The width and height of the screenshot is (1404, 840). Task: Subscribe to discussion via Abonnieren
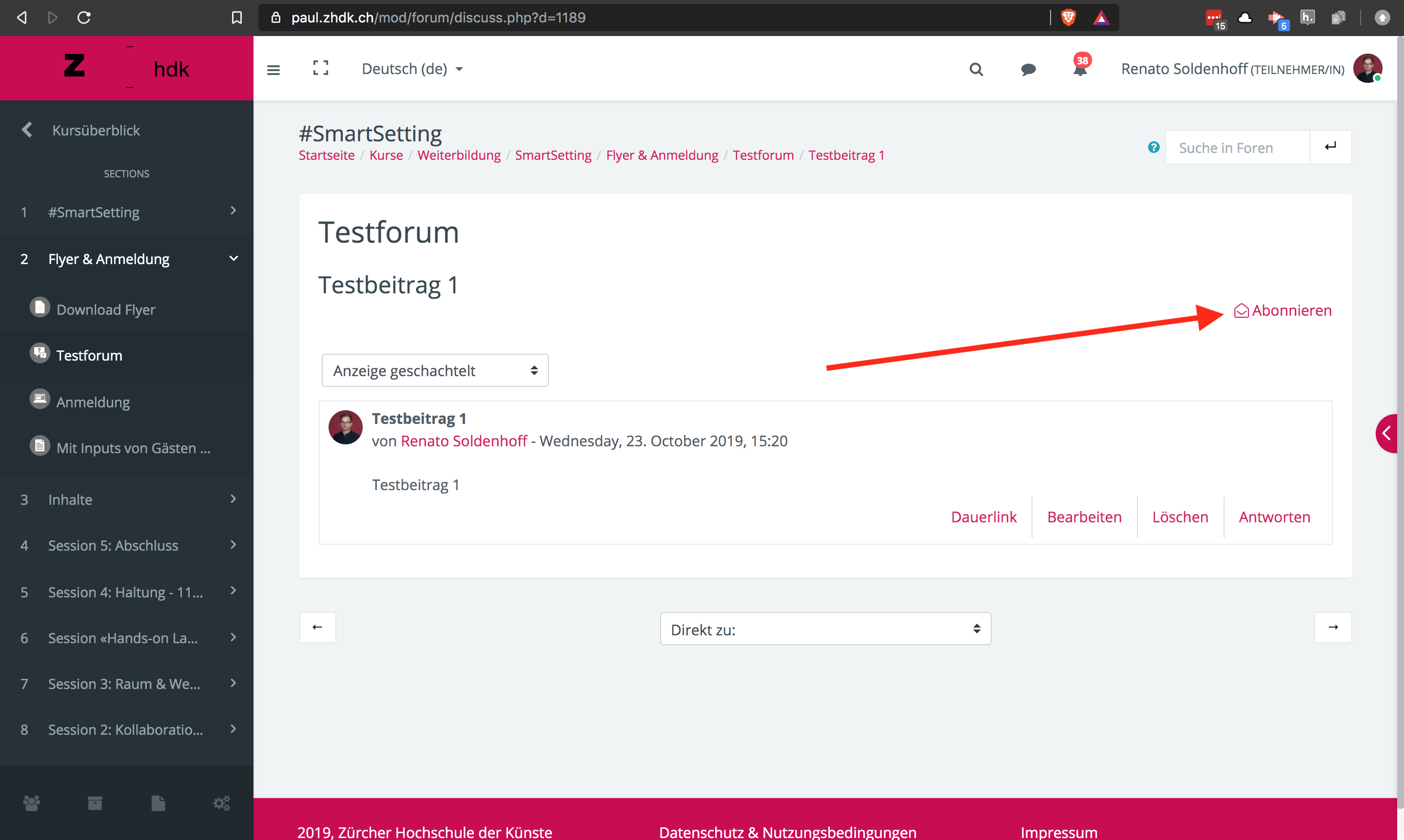tap(1284, 311)
